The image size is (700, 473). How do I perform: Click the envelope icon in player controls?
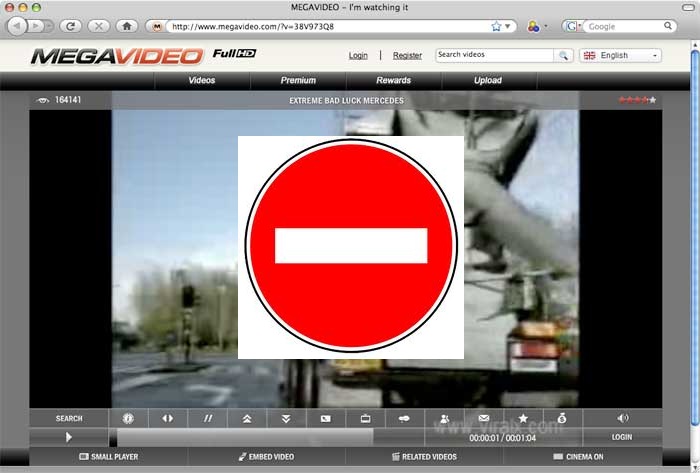tap(483, 418)
